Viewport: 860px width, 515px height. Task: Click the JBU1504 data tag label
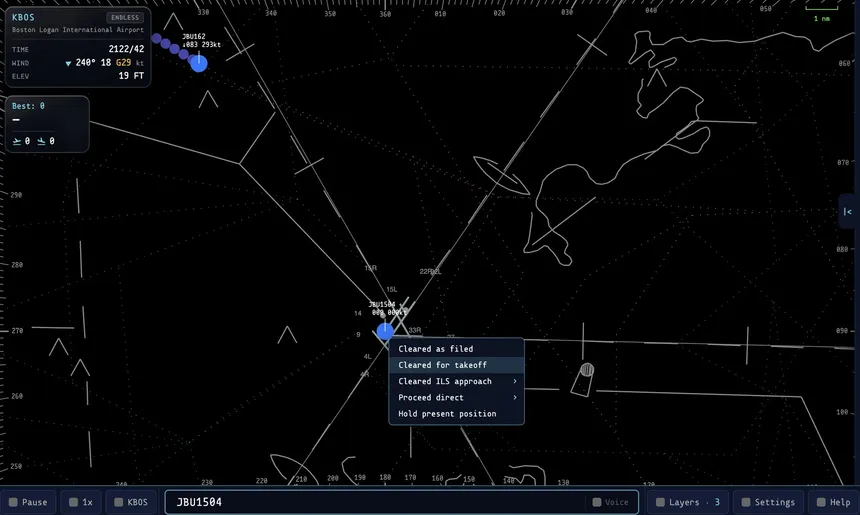(388, 308)
